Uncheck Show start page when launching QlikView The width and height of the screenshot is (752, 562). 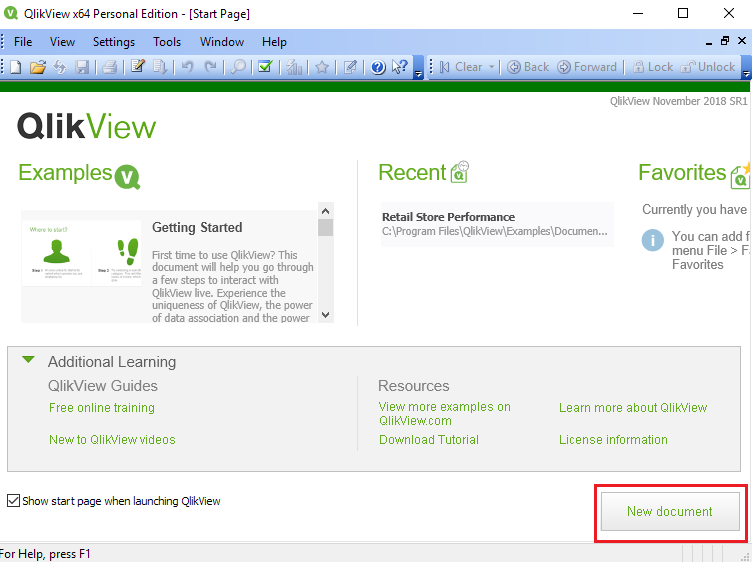13,501
